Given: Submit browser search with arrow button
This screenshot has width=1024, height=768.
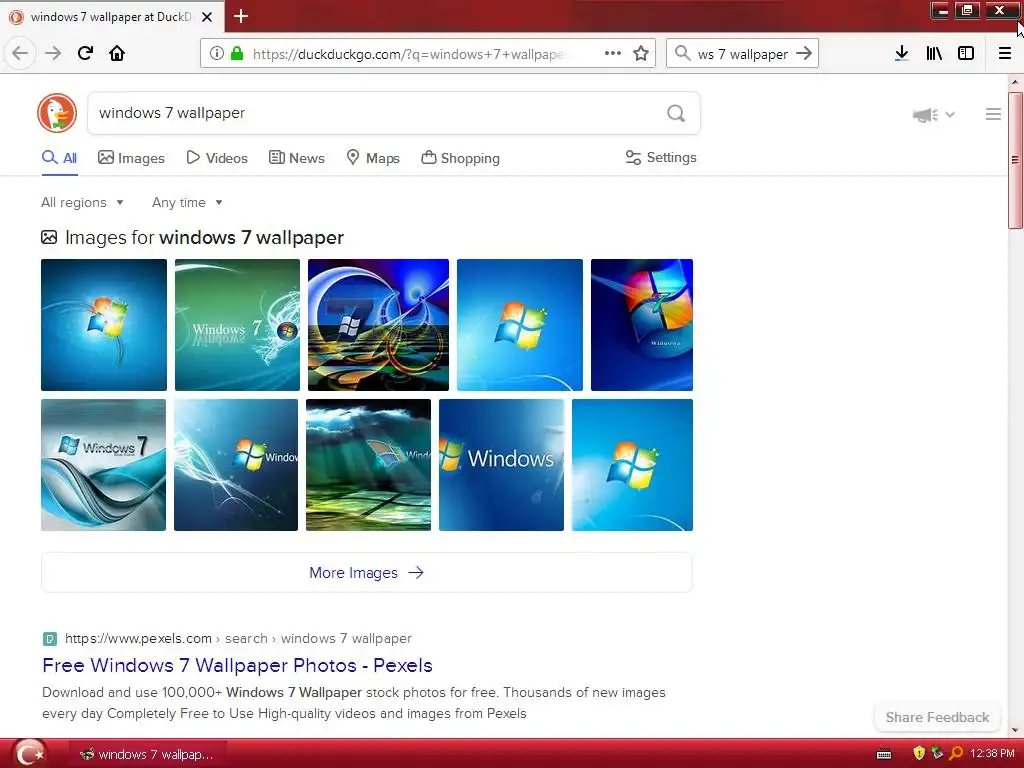Looking at the screenshot, I should click(805, 54).
